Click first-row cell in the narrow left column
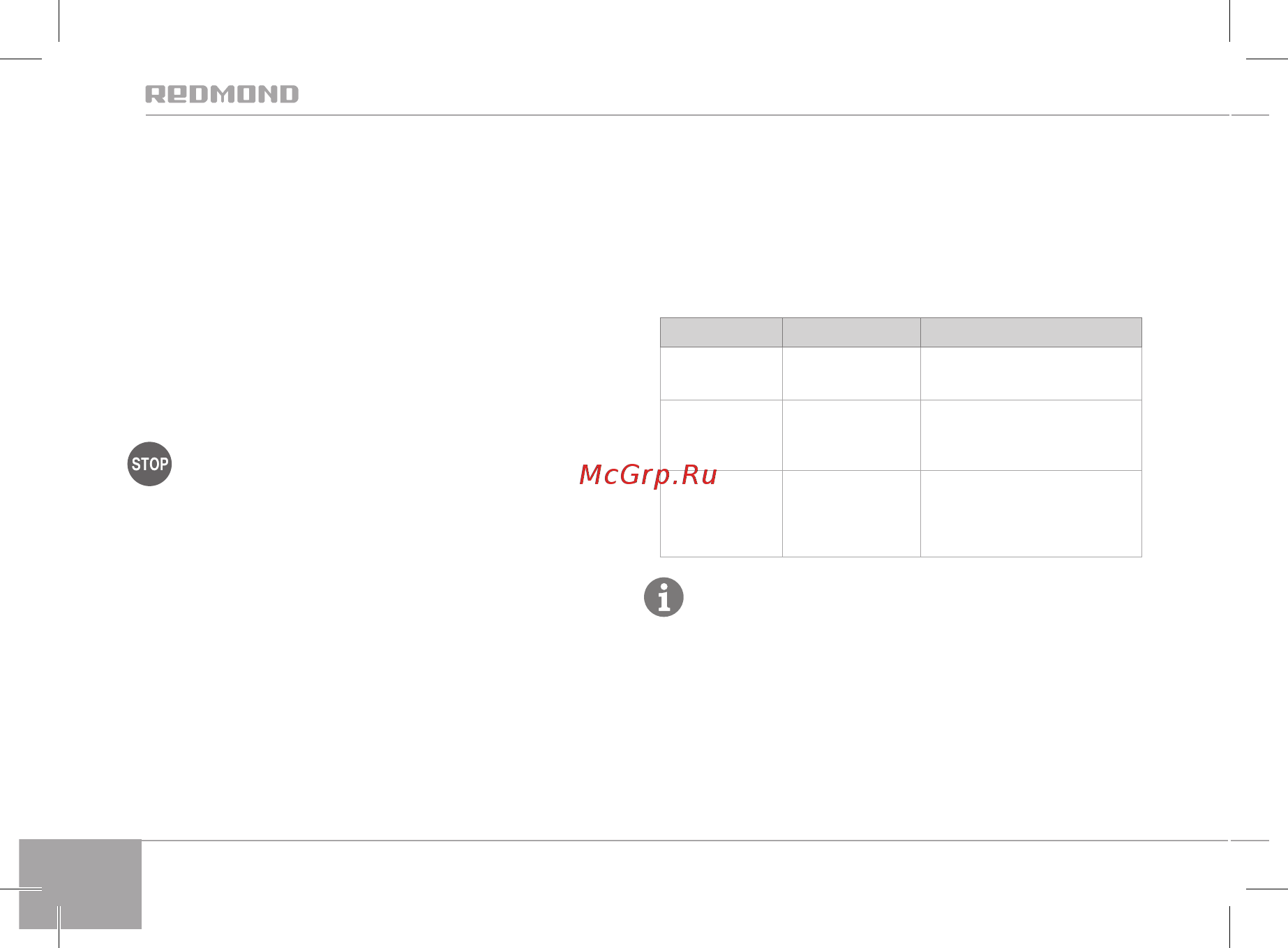 [721, 373]
